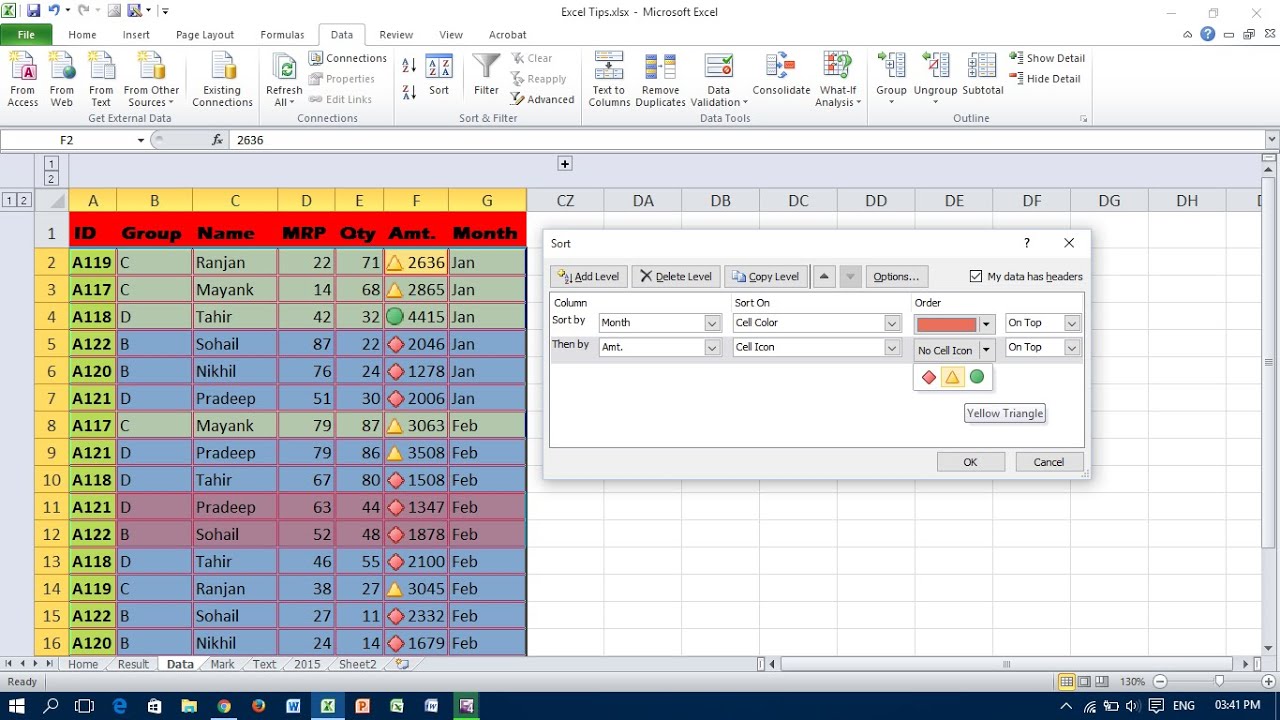The height and width of the screenshot is (720, 1280).
Task: Select cell C4 containing Tahir
Action: coord(235,317)
